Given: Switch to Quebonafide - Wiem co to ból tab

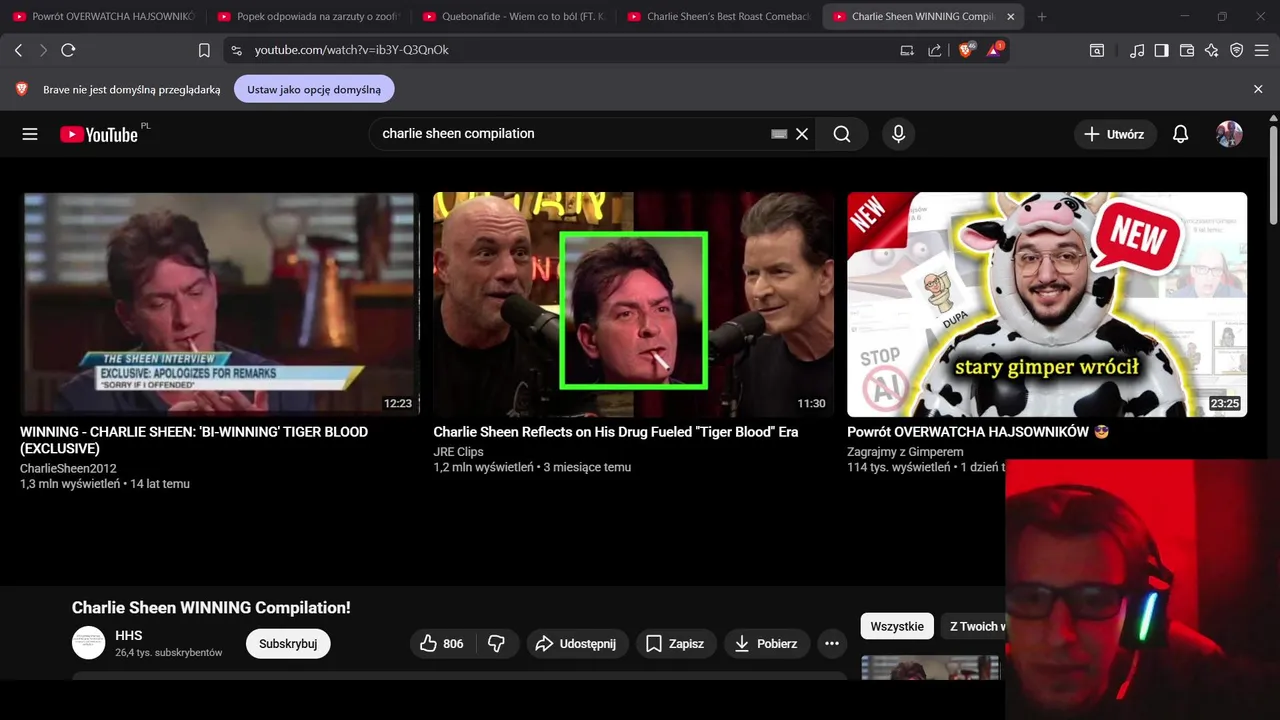Looking at the screenshot, I should click(514, 17).
